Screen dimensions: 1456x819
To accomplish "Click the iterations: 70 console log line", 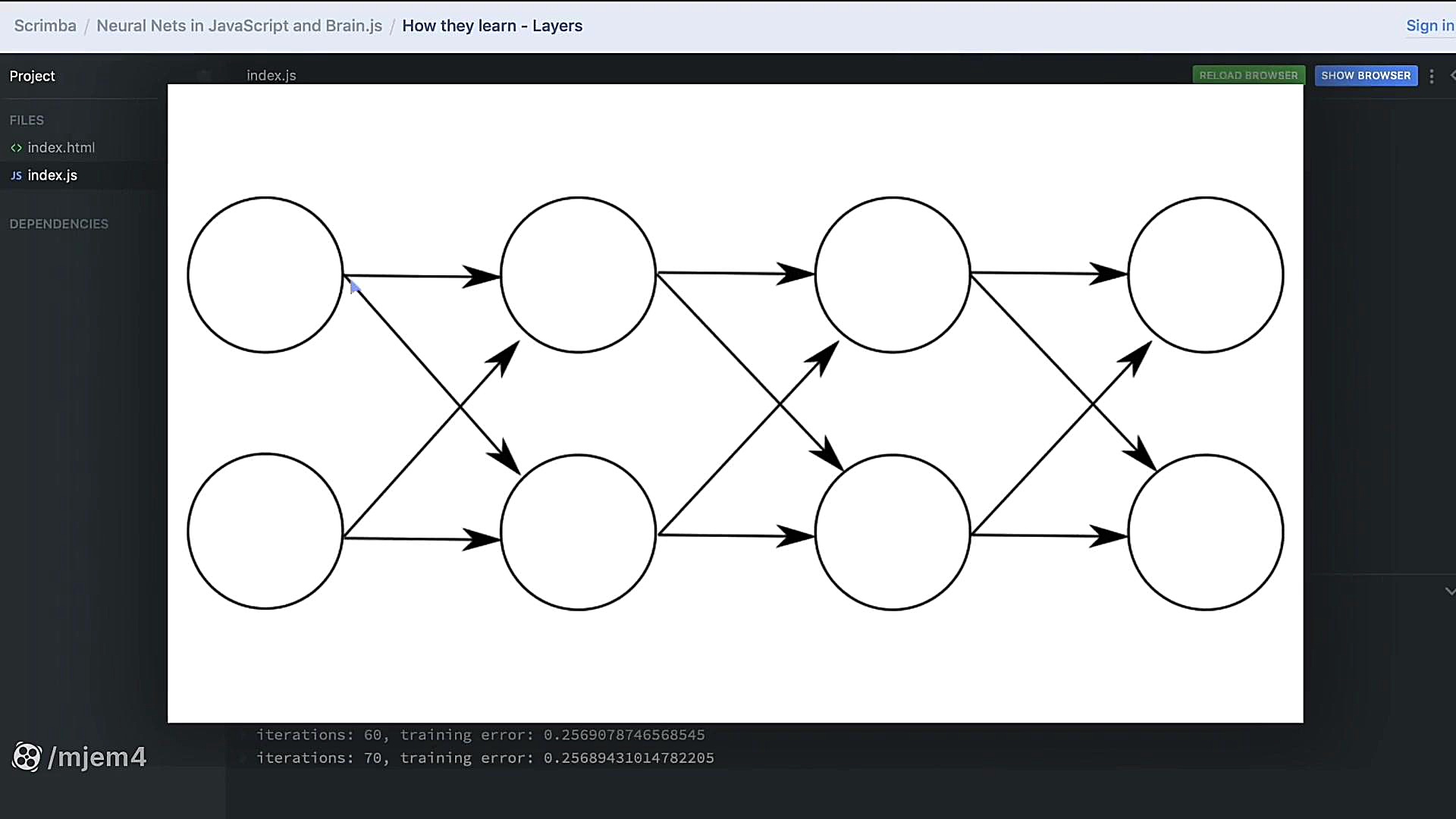I will point(485,758).
